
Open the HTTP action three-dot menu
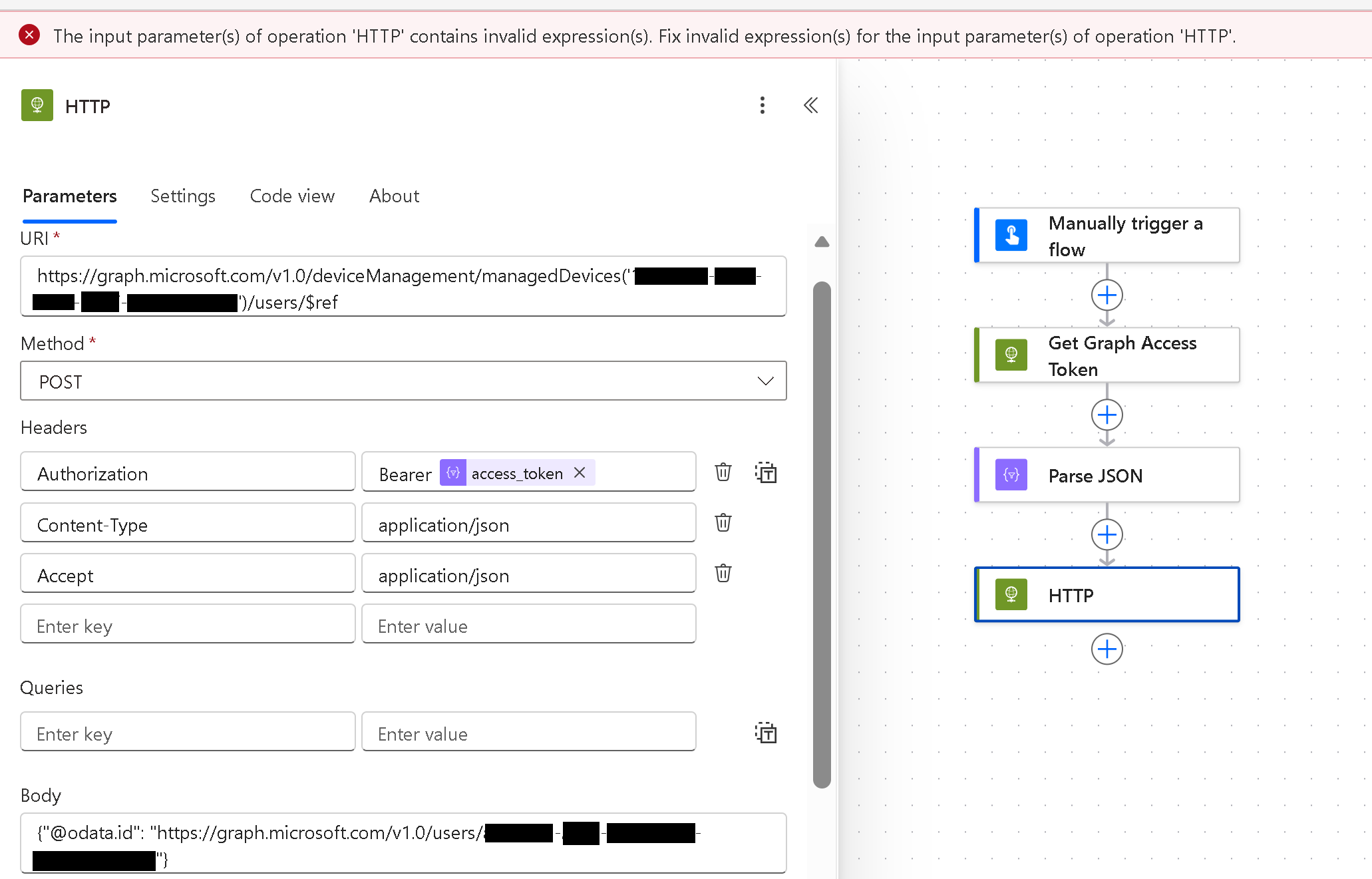(763, 105)
